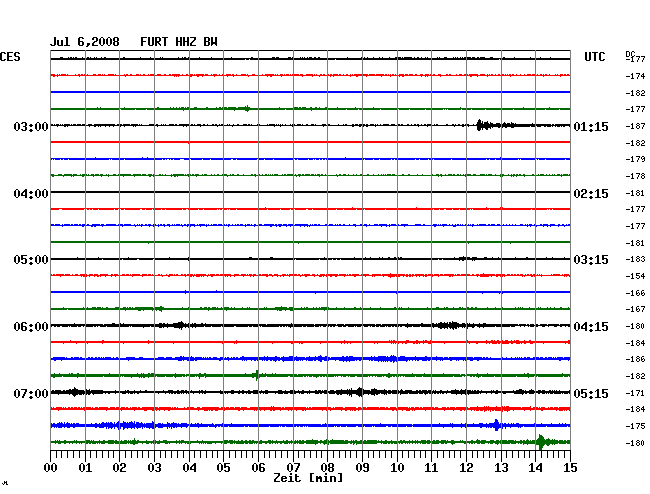Click minute tick label 01
Screen dimensions: 650x494
85,468
